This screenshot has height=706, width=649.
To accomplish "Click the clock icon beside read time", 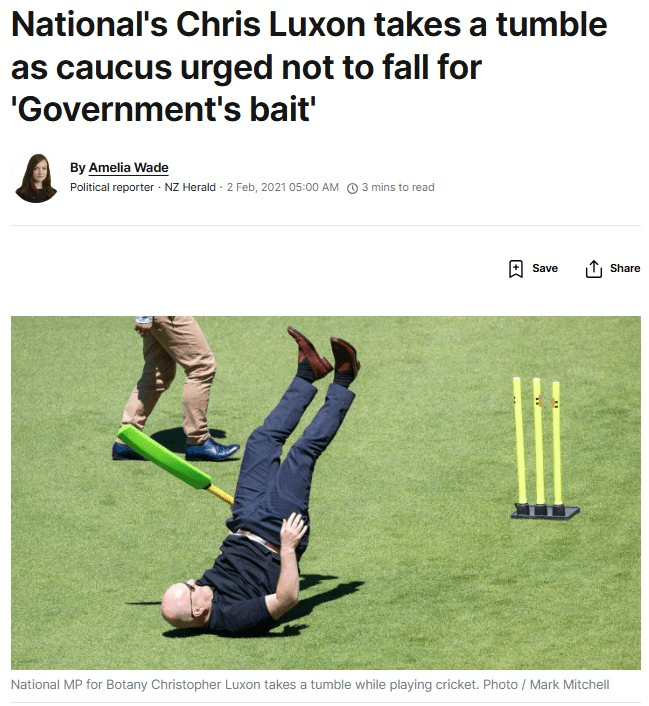I will click(x=352, y=188).
